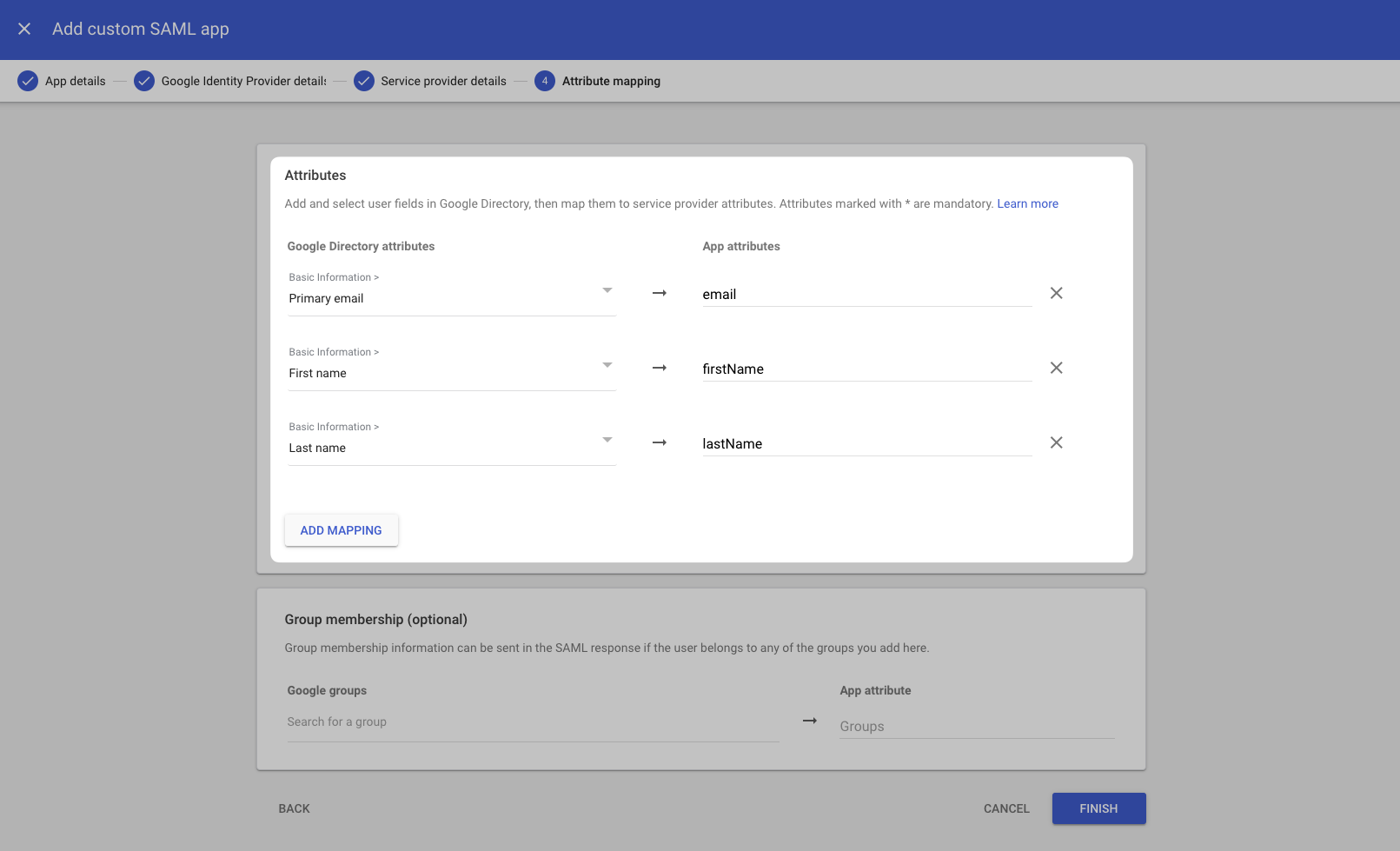Edit the email app attribute field
This screenshot has width=1400, height=851.
coord(866,295)
